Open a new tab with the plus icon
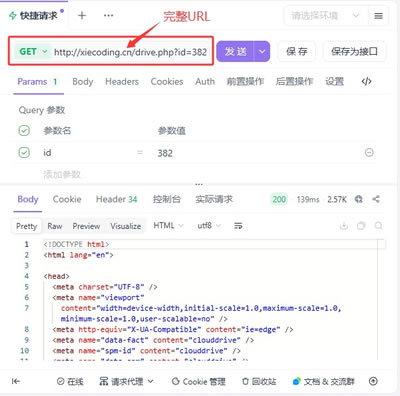Image resolution: width=400 pixels, height=396 pixels. coord(82,15)
